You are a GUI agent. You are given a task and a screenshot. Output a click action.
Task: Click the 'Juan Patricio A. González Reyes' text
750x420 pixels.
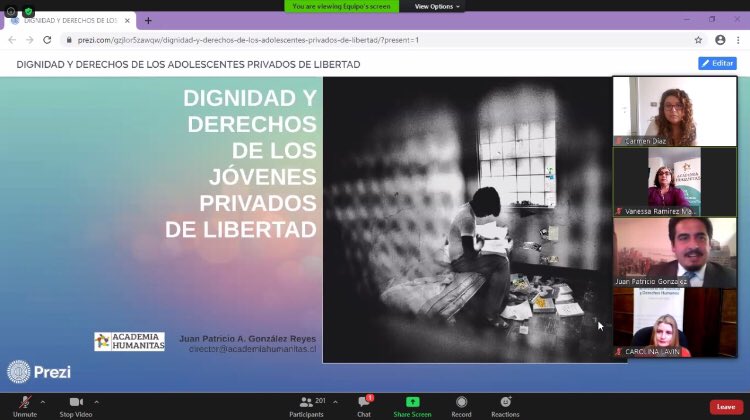tap(247, 339)
